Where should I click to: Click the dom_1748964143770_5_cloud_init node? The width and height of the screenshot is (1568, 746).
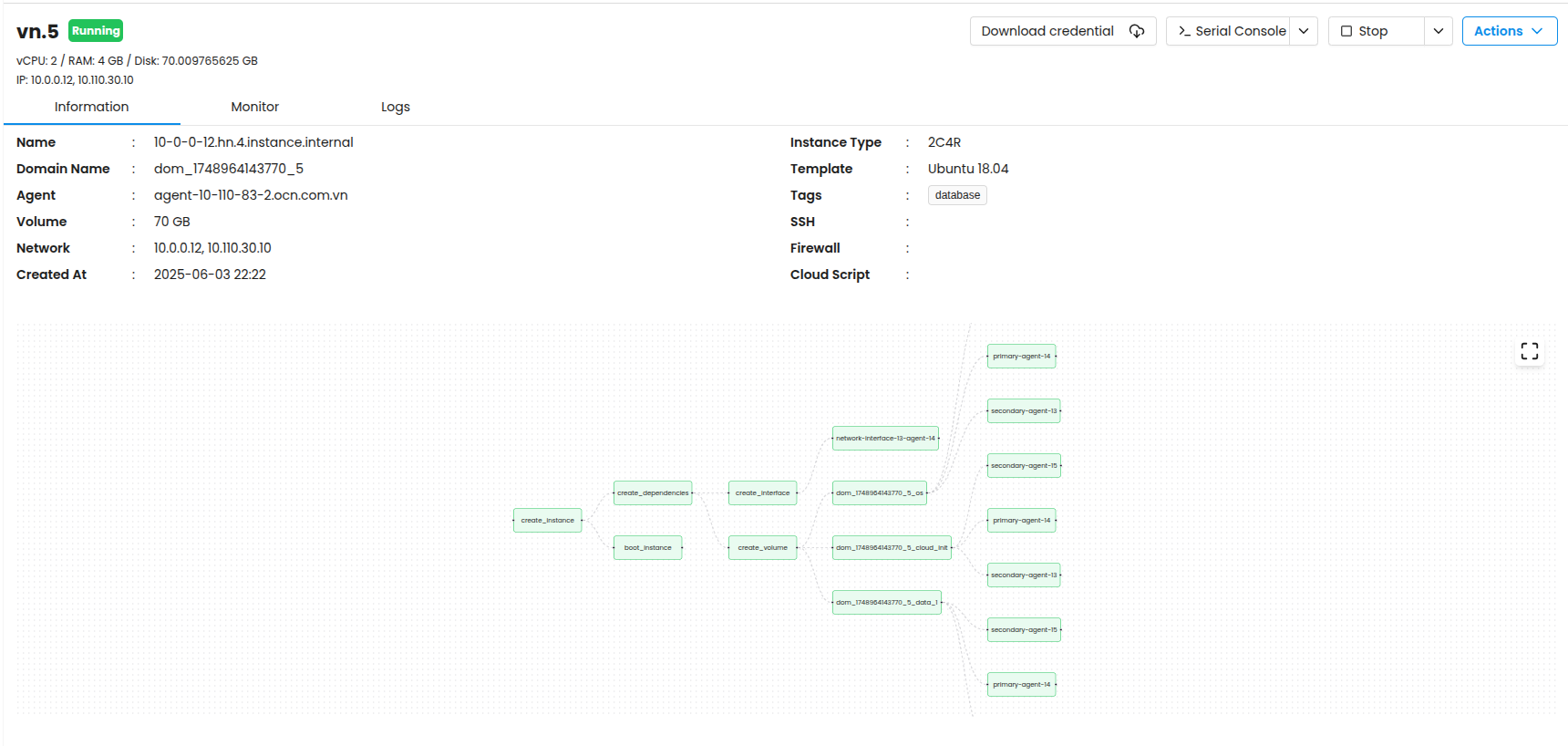click(892, 548)
